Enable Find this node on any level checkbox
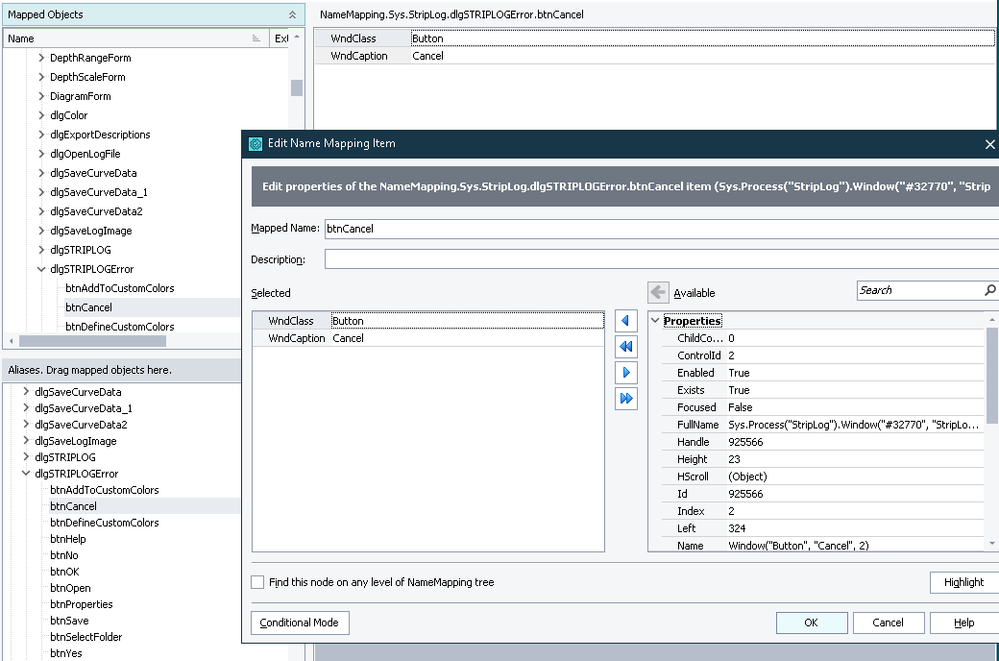Image resolution: width=999 pixels, height=661 pixels. click(x=258, y=582)
